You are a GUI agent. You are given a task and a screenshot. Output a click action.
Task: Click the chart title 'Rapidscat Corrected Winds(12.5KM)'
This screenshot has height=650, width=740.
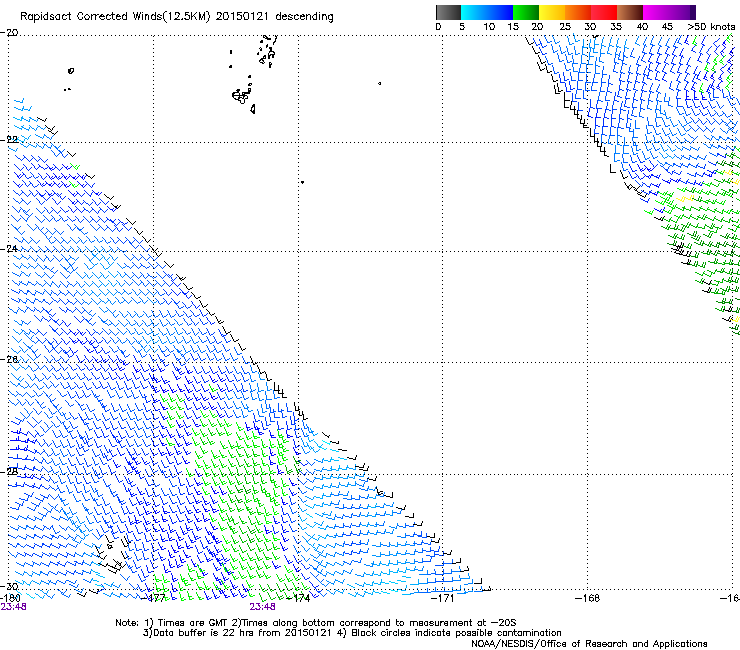click(x=115, y=17)
